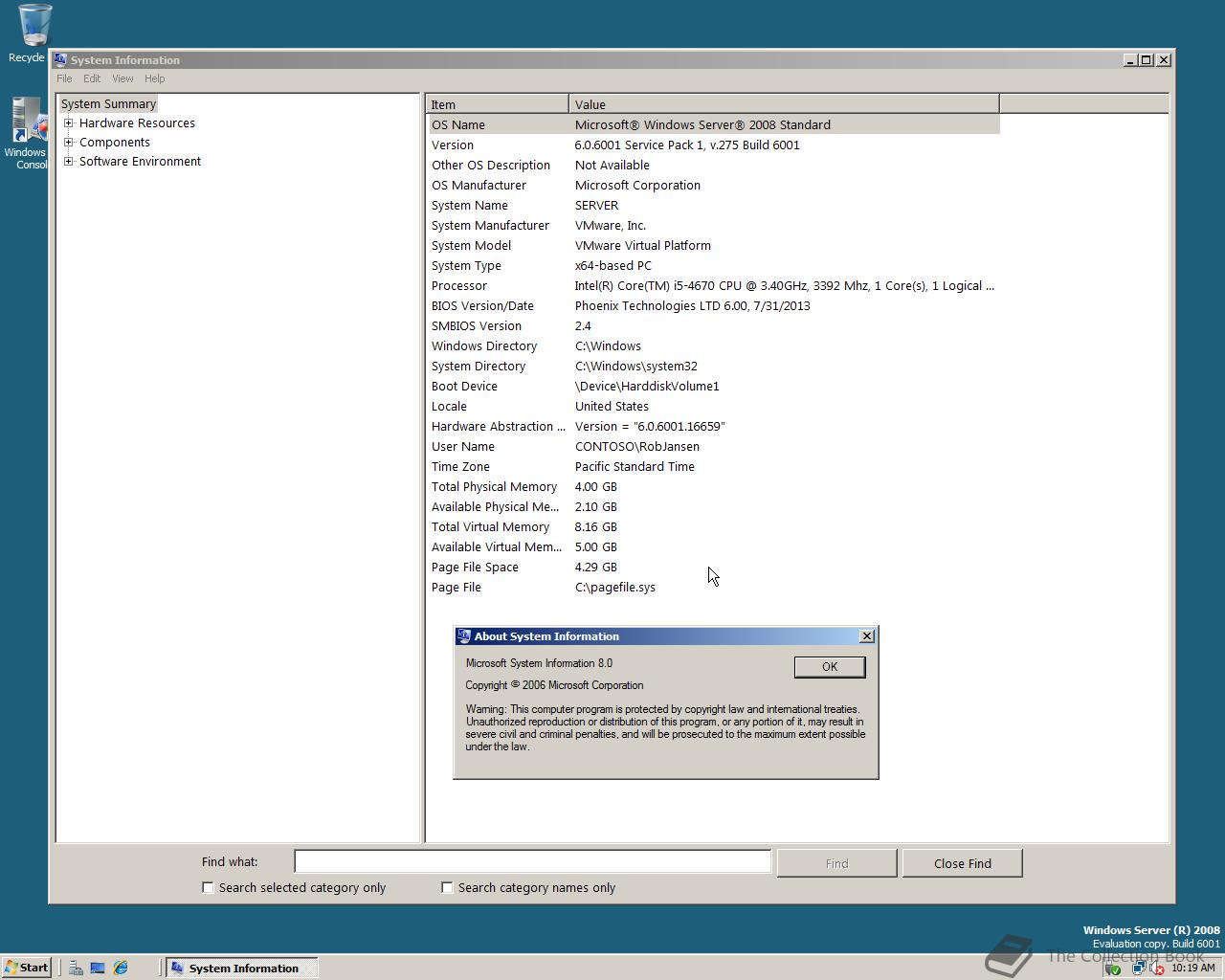The height and width of the screenshot is (980, 1225).
Task: Select the Software Environment label
Action: click(140, 162)
